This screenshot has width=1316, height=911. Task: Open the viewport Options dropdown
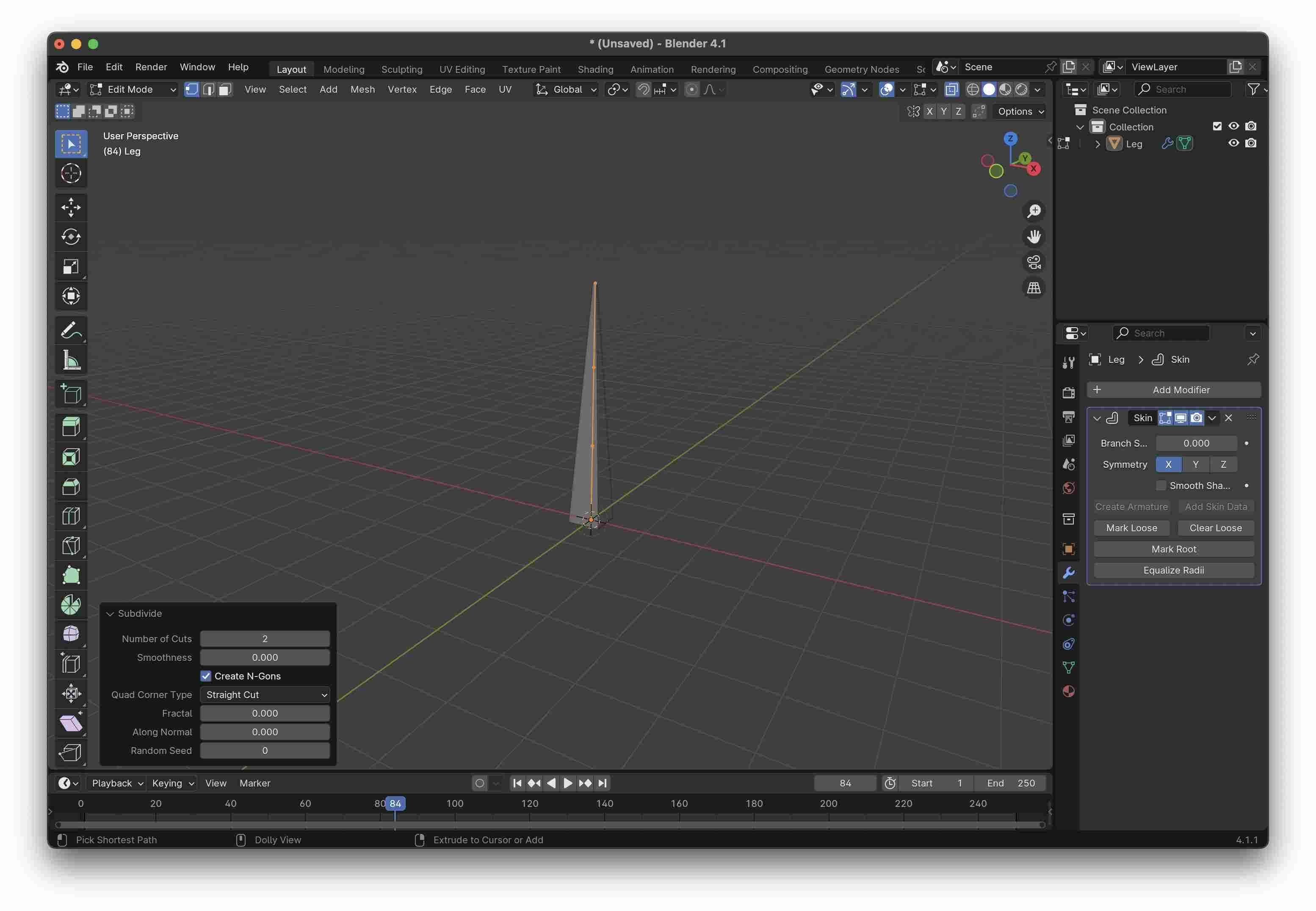(x=1021, y=111)
